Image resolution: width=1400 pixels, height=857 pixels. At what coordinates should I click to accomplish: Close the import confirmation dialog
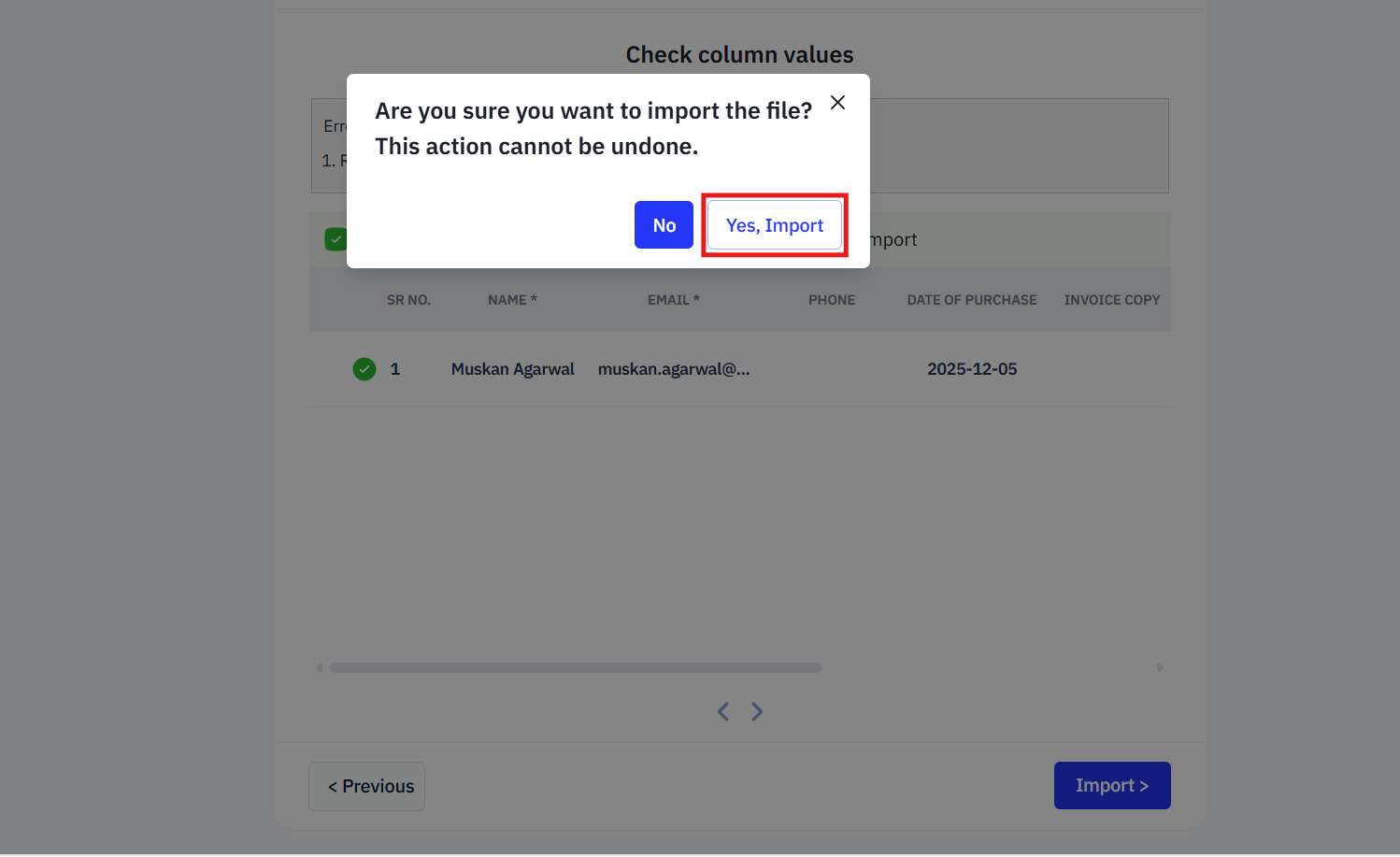(837, 103)
